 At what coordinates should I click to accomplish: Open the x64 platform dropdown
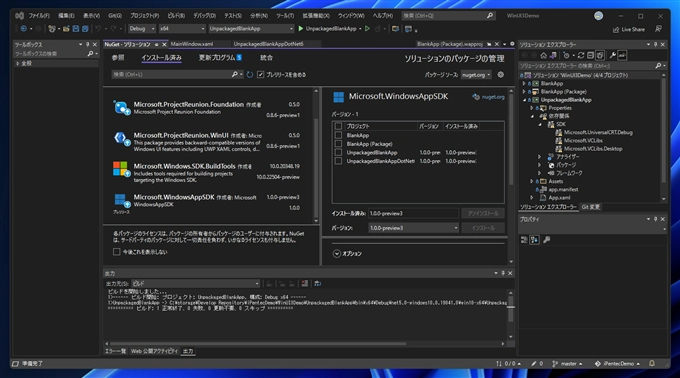tap(182, 29)
